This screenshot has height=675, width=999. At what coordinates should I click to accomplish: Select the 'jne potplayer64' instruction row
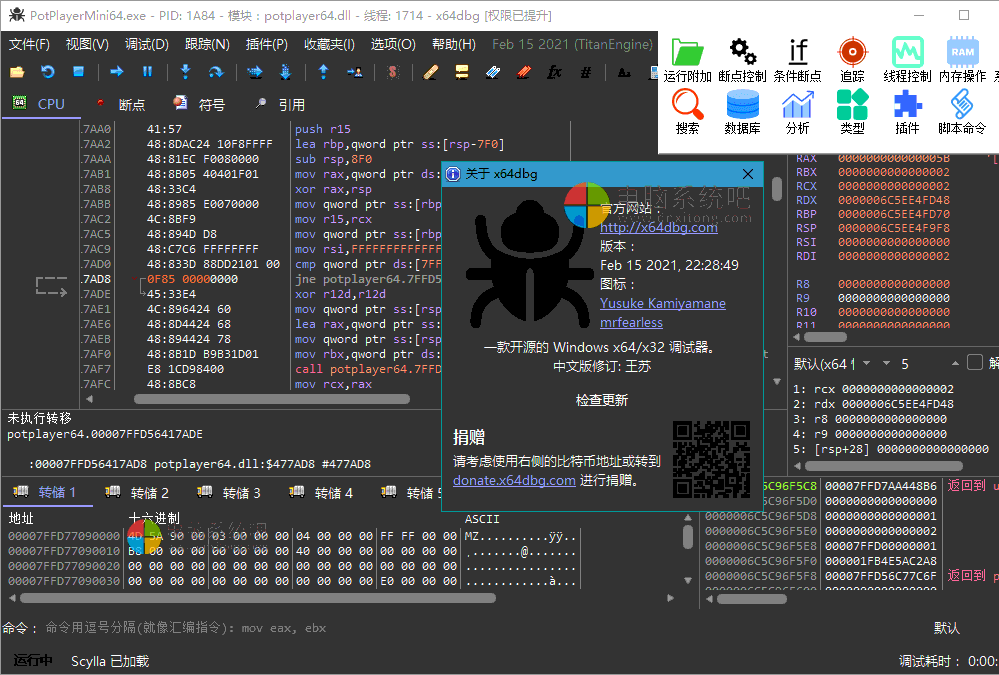pyautogui.click(x=368, y=279)
